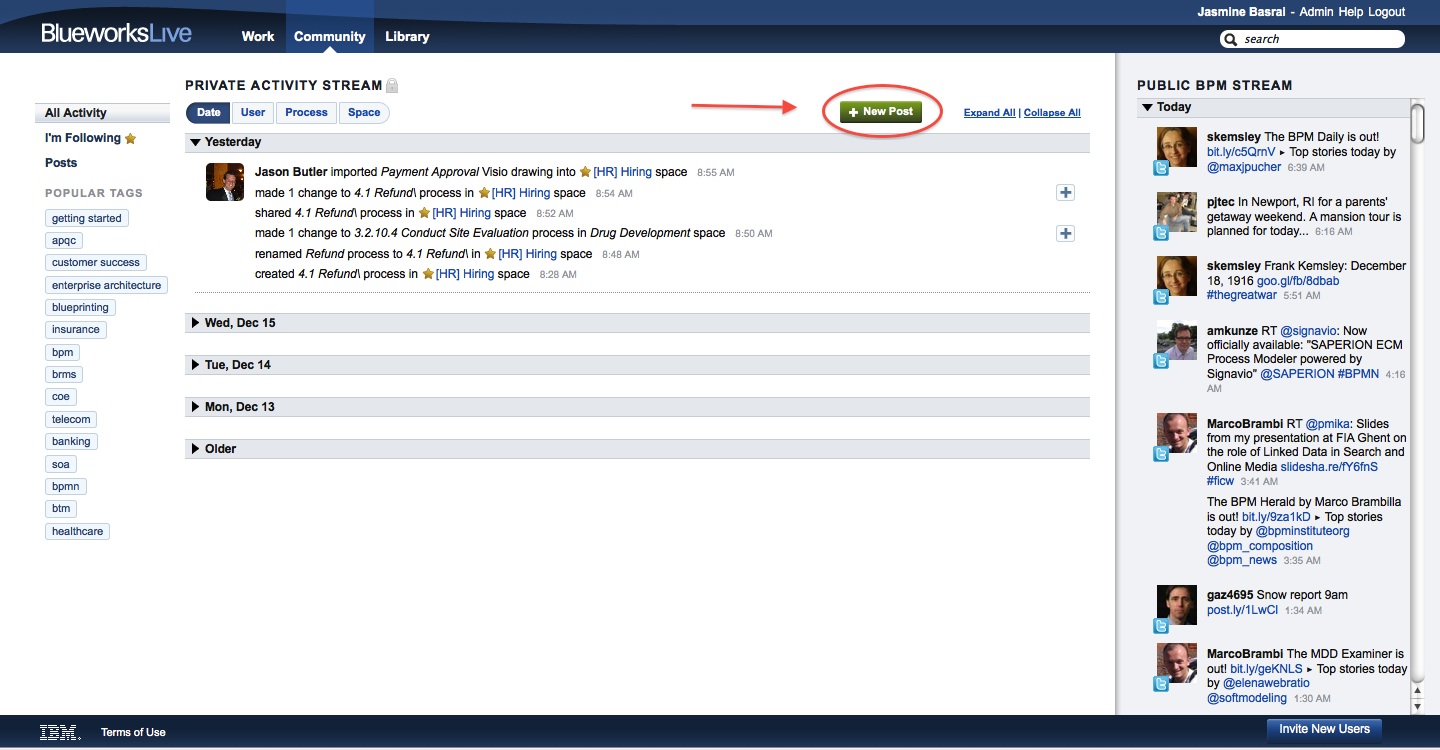1440x750 pixels.
Task: Filter by the 'getting started' tag
Action: (87, 218)
